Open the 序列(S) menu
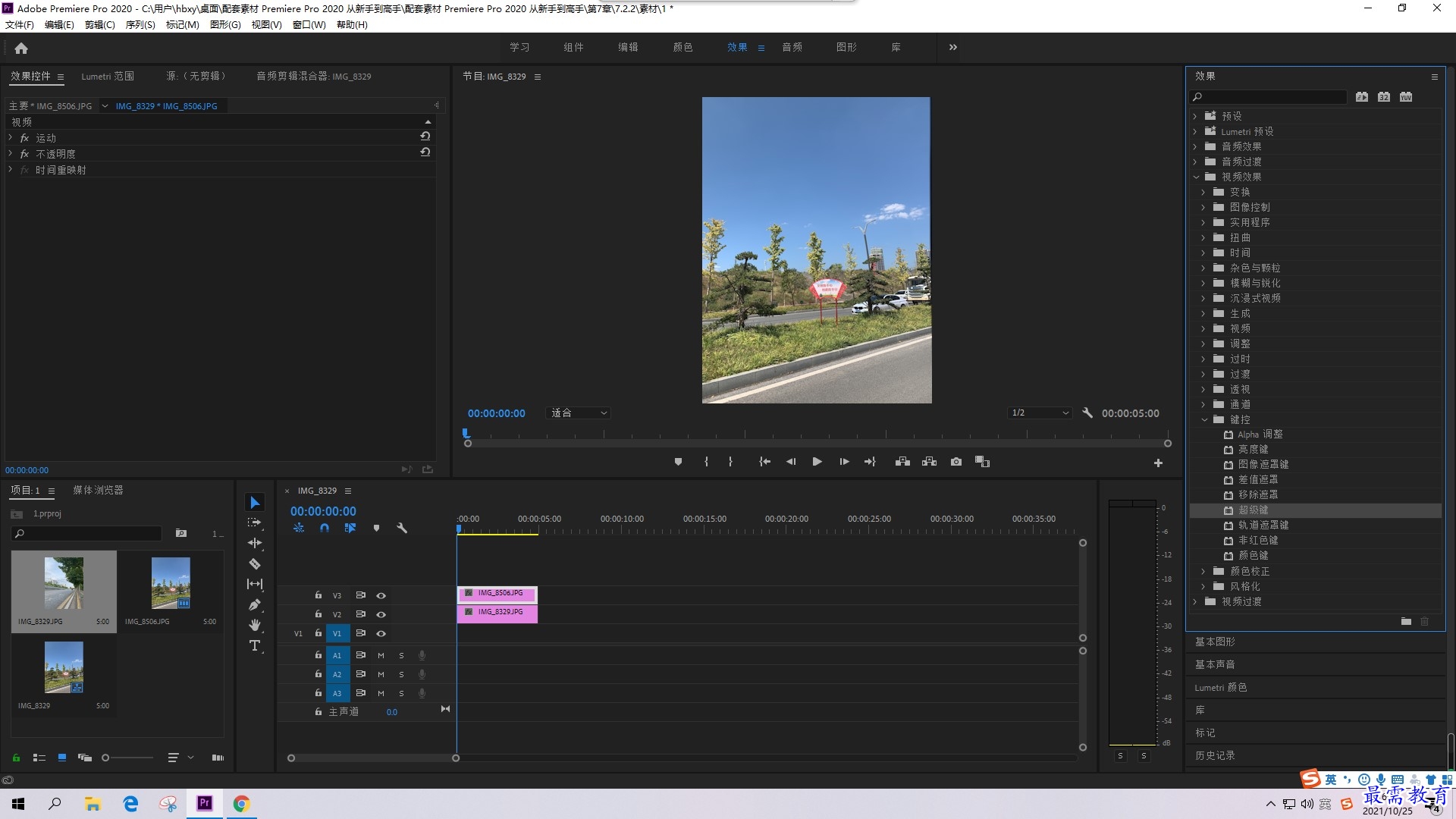Image resolution: width=1456 pixels, height=819 pixels. pos(140,25)
